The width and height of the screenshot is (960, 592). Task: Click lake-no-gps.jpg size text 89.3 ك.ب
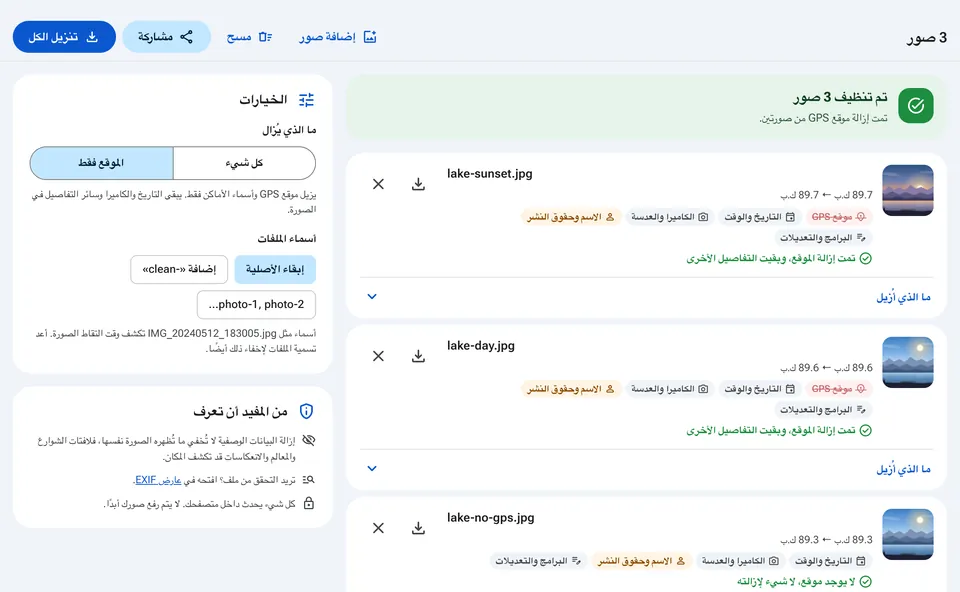(x=827, y=539)
